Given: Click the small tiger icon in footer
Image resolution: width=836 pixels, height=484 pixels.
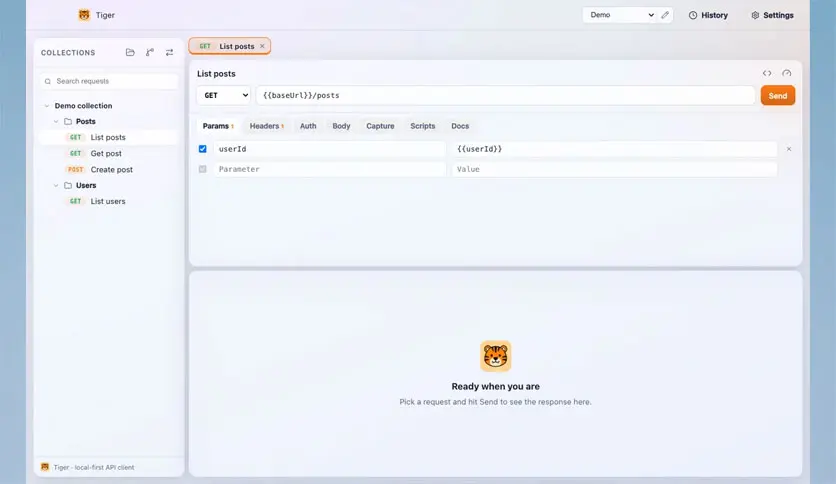Looking at the screenshot, I should click(x=45, y=467).
